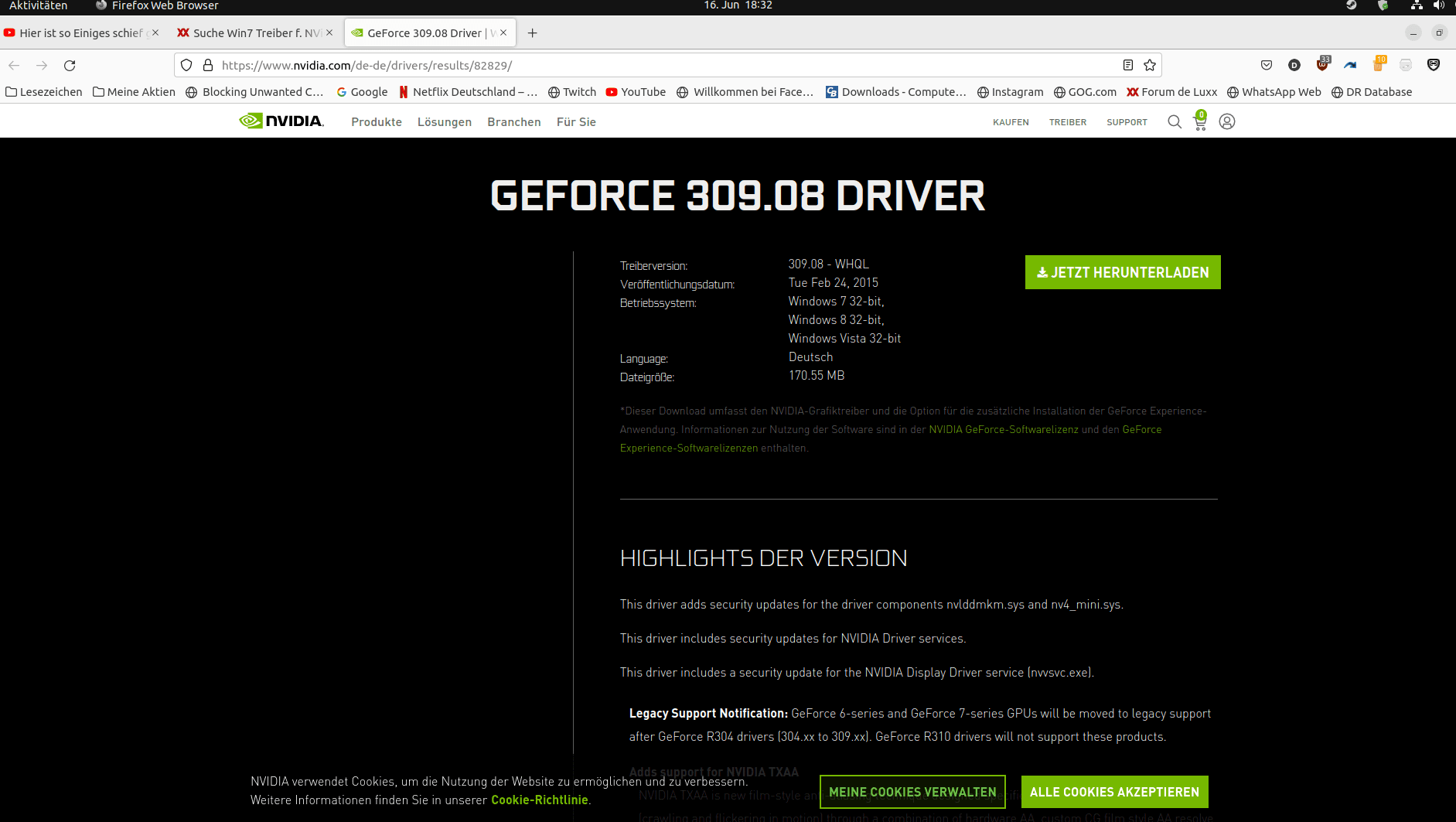The width and height of the screenshot is (1456, 822).
Task: Switch to 'Hier ist so Einiges schief' tab
Action: 80,33
